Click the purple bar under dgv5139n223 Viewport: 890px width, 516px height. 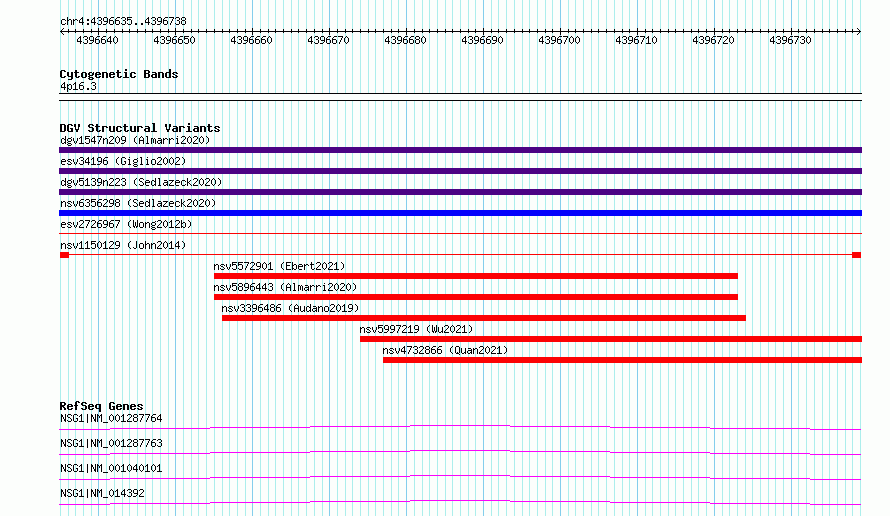pos(460,192)
